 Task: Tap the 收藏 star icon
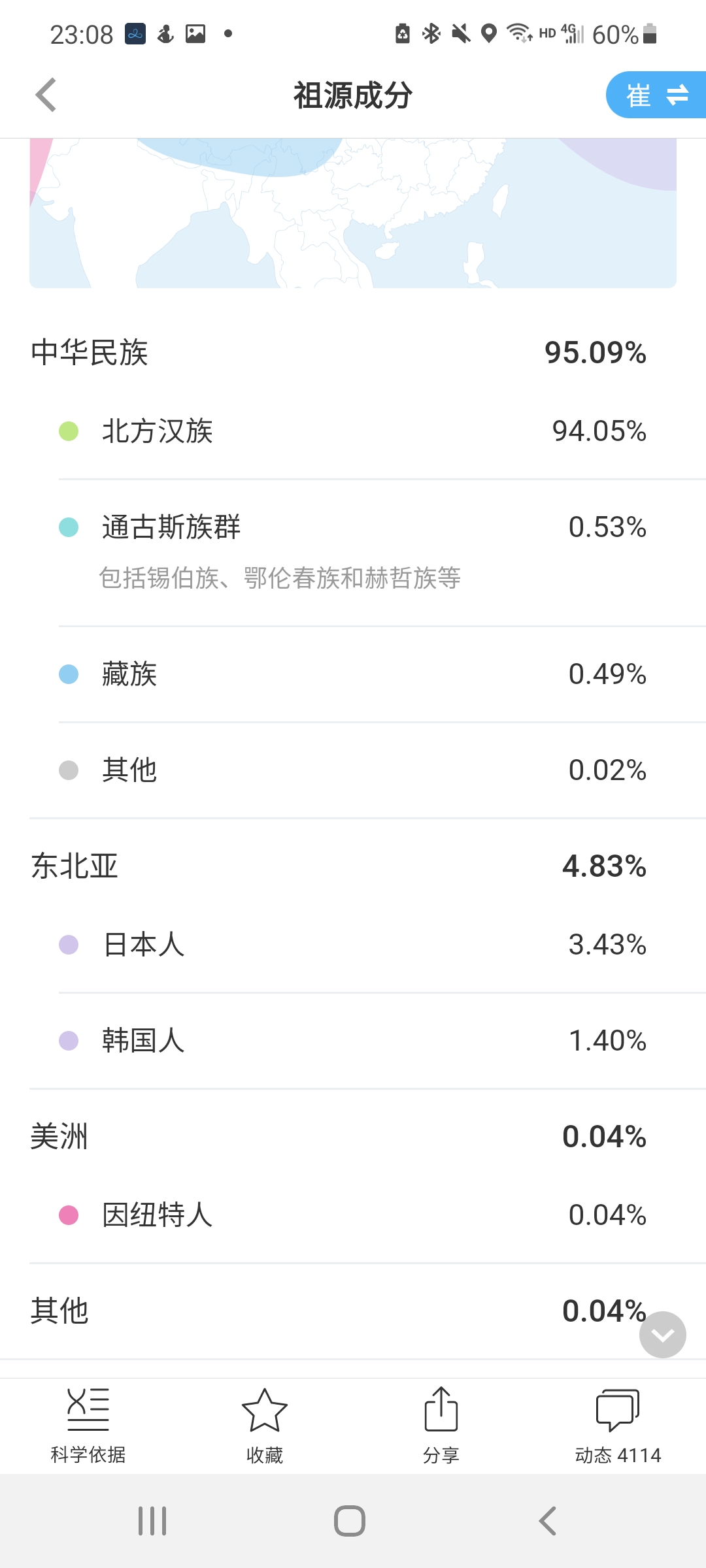tap(265, 1426)
